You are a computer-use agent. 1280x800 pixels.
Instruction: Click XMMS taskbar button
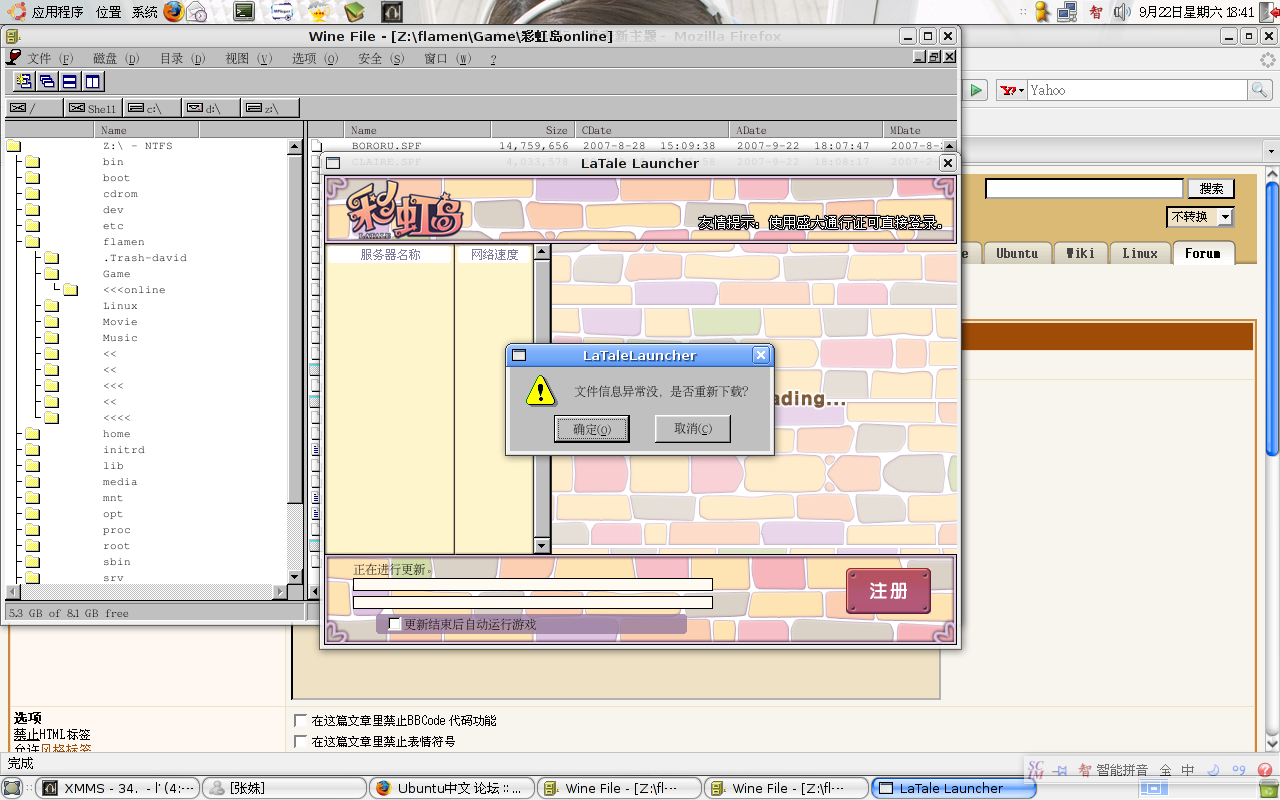[x=117, y=788]
